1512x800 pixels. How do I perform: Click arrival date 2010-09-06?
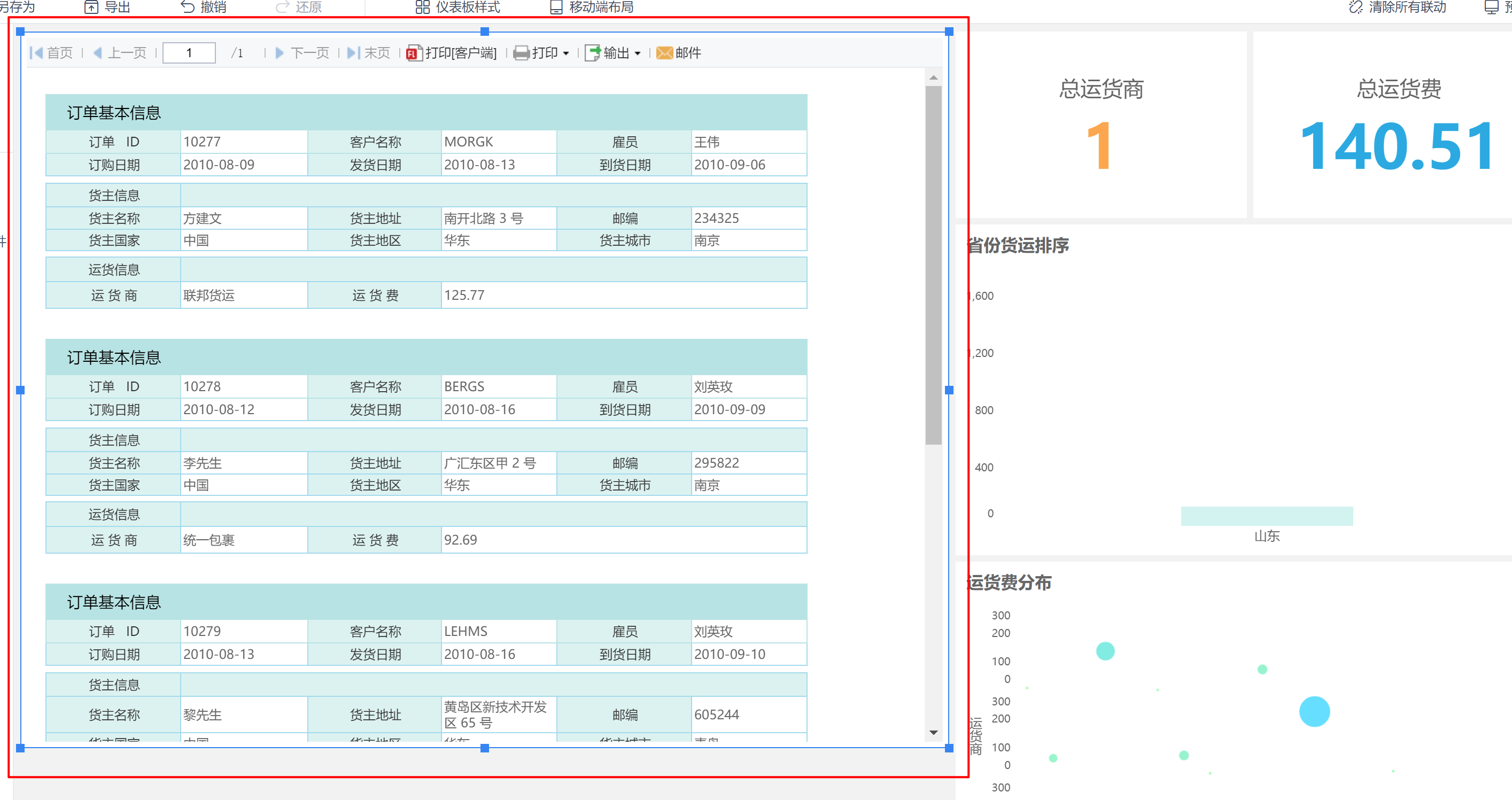749,165
